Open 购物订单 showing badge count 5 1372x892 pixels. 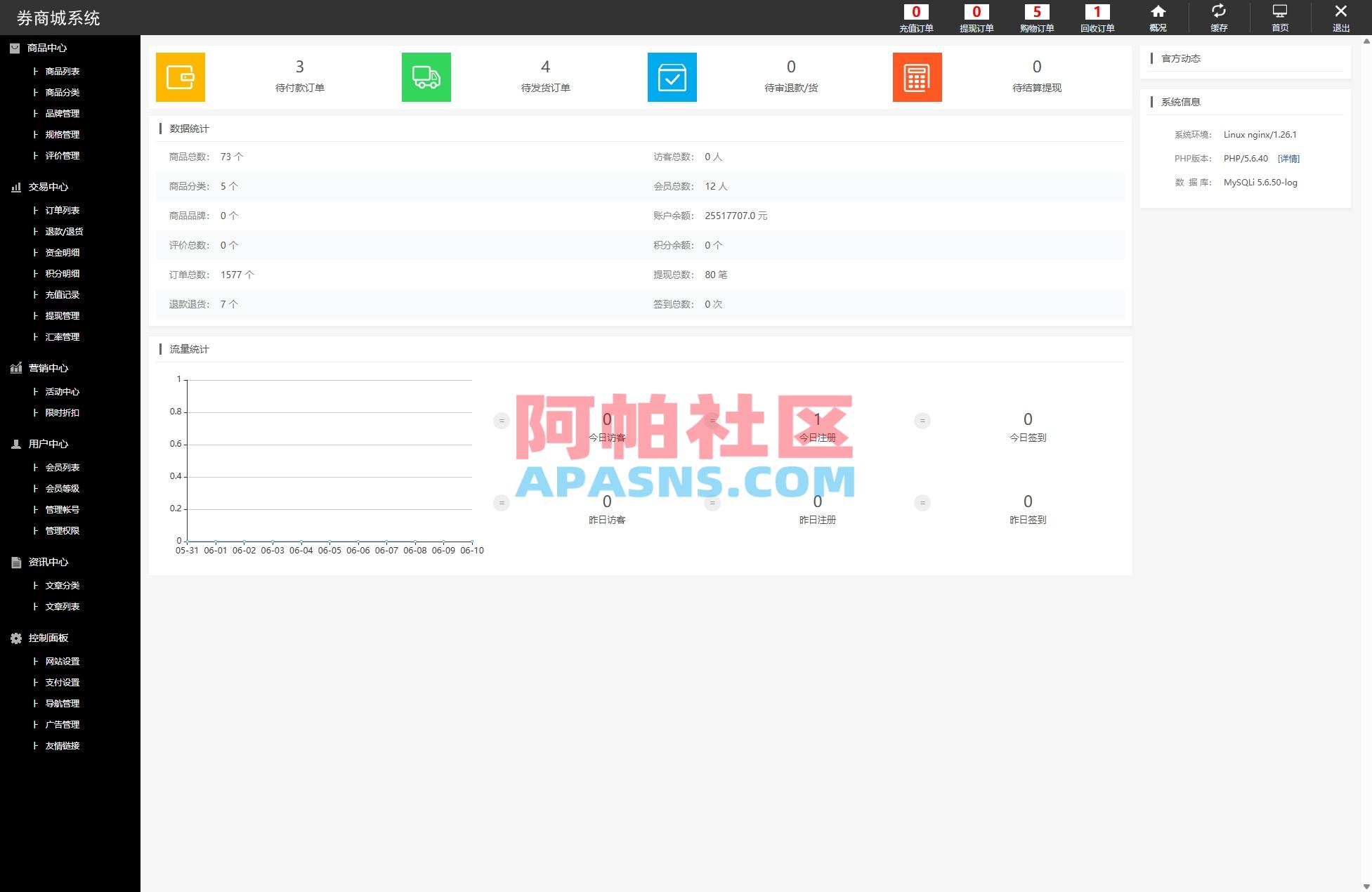1037,18
